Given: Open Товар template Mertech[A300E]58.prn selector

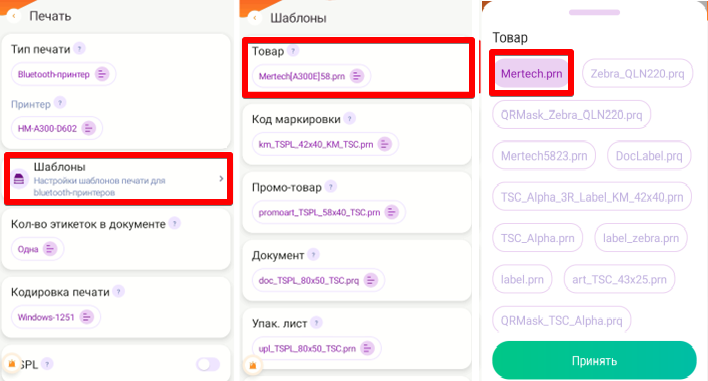Looking at the screenshot, I should tap(311, 76).
